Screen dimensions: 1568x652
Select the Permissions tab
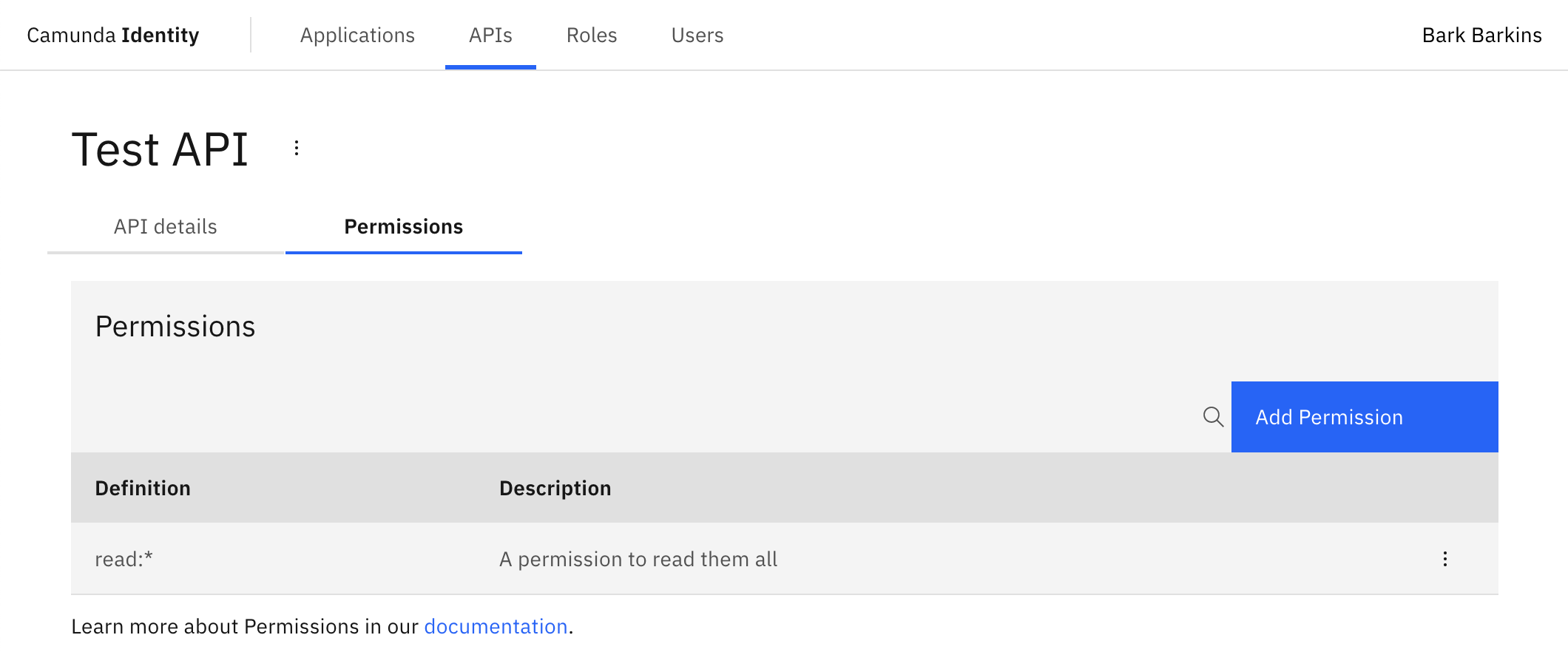coord(404,227)
